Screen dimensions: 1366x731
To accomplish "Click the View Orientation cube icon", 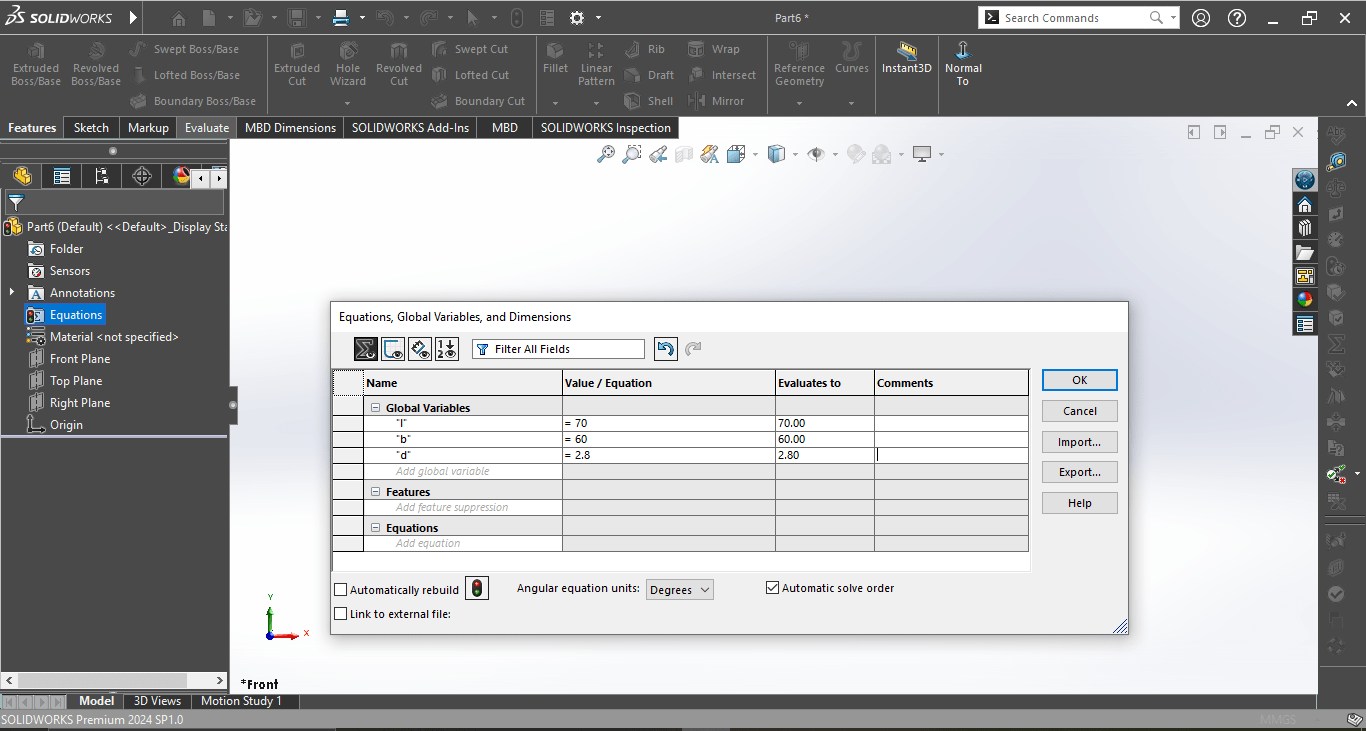I will 735,154.
